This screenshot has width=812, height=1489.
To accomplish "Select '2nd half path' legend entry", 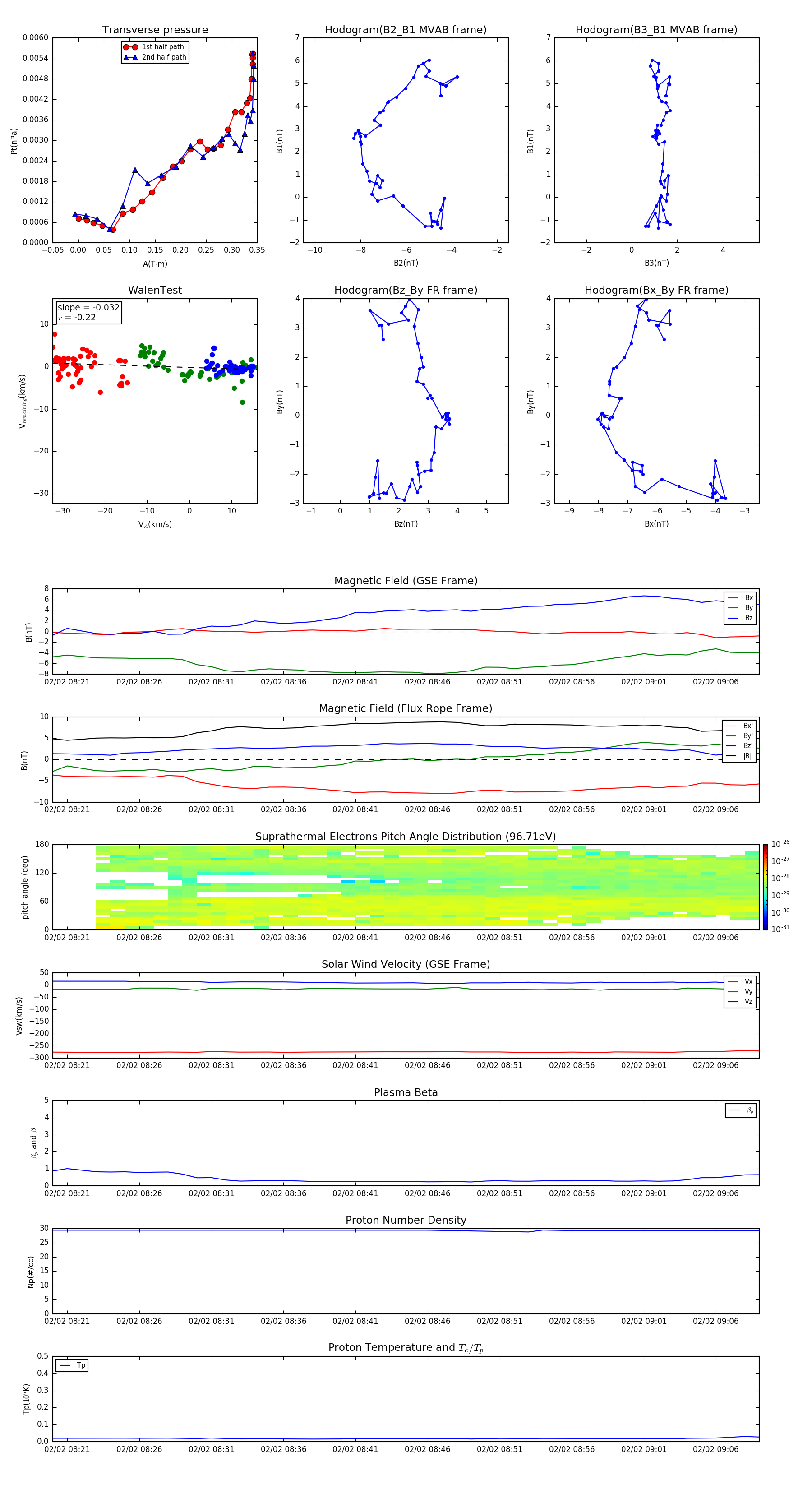I will [x=154, y=57].
